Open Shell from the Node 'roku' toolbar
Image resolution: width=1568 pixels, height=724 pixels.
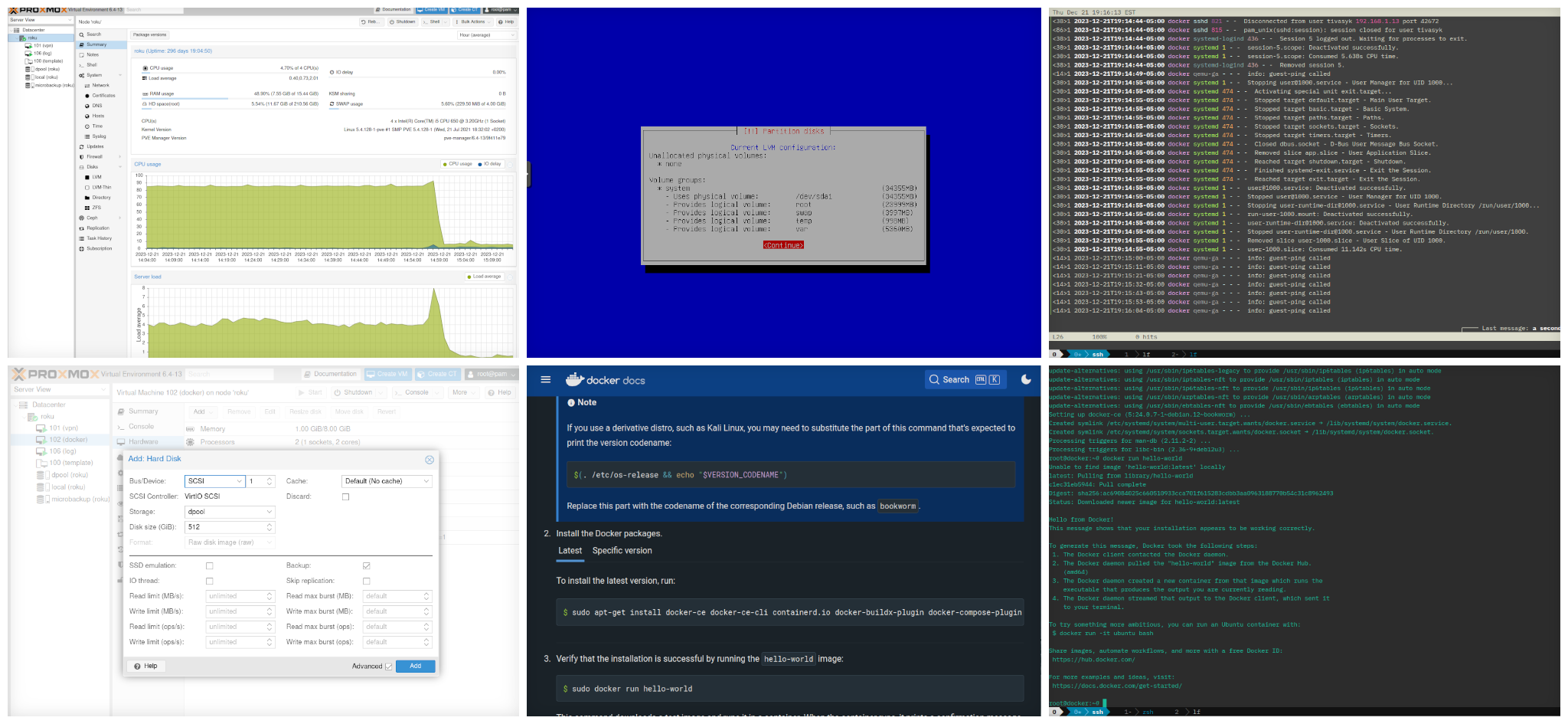[434, 21]
